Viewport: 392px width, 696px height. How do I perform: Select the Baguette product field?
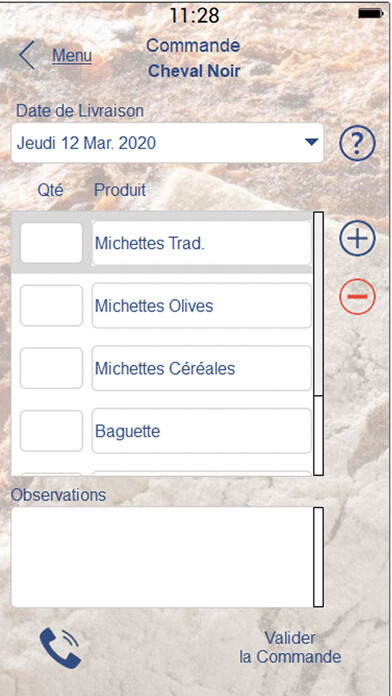pos(202,431)
